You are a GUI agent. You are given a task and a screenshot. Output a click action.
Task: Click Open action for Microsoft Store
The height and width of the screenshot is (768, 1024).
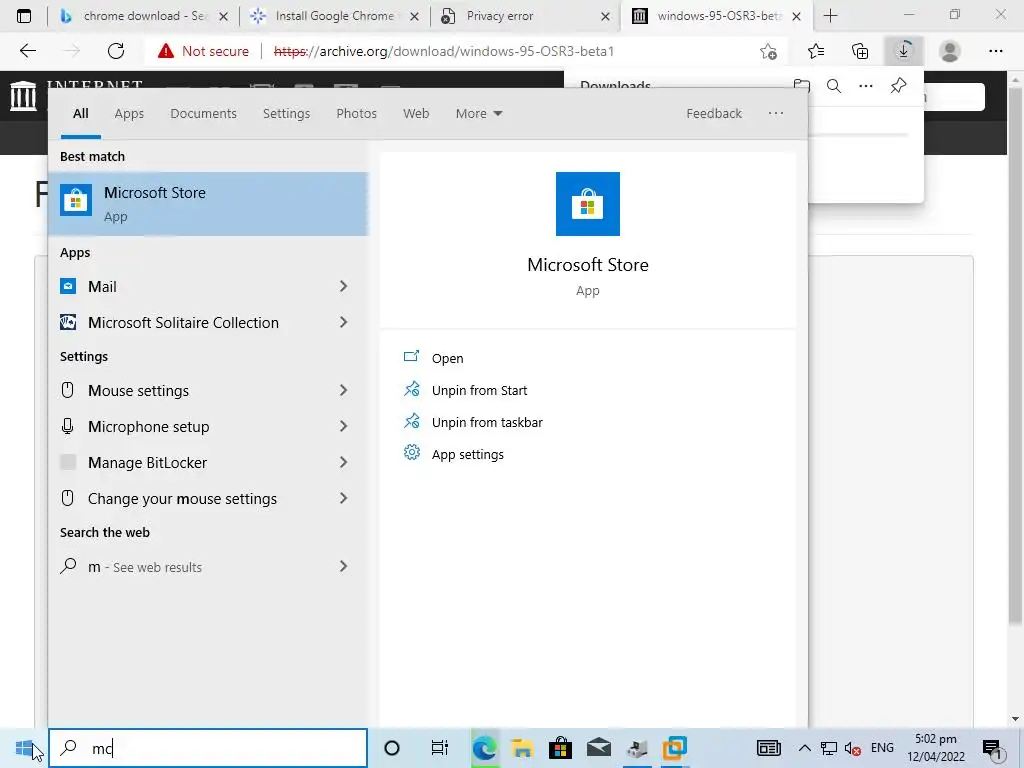coord(447,359)
